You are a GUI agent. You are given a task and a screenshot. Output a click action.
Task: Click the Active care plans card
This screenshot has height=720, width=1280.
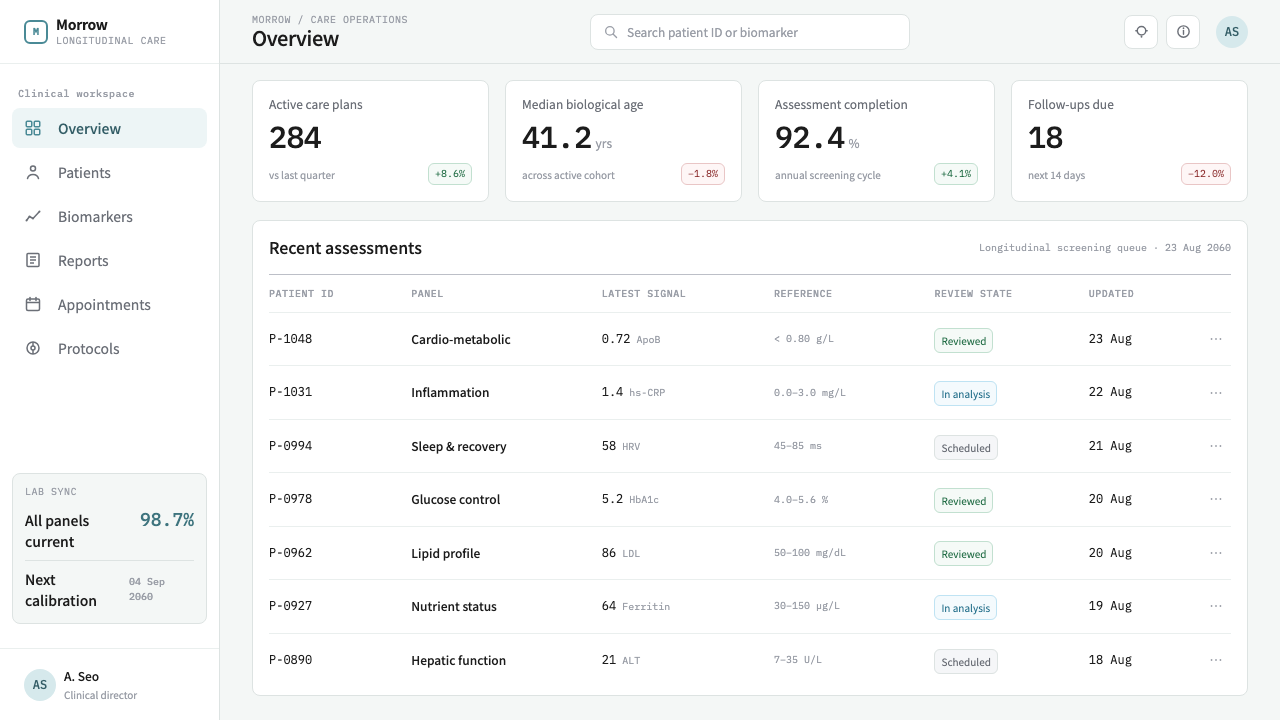[370, 141]
